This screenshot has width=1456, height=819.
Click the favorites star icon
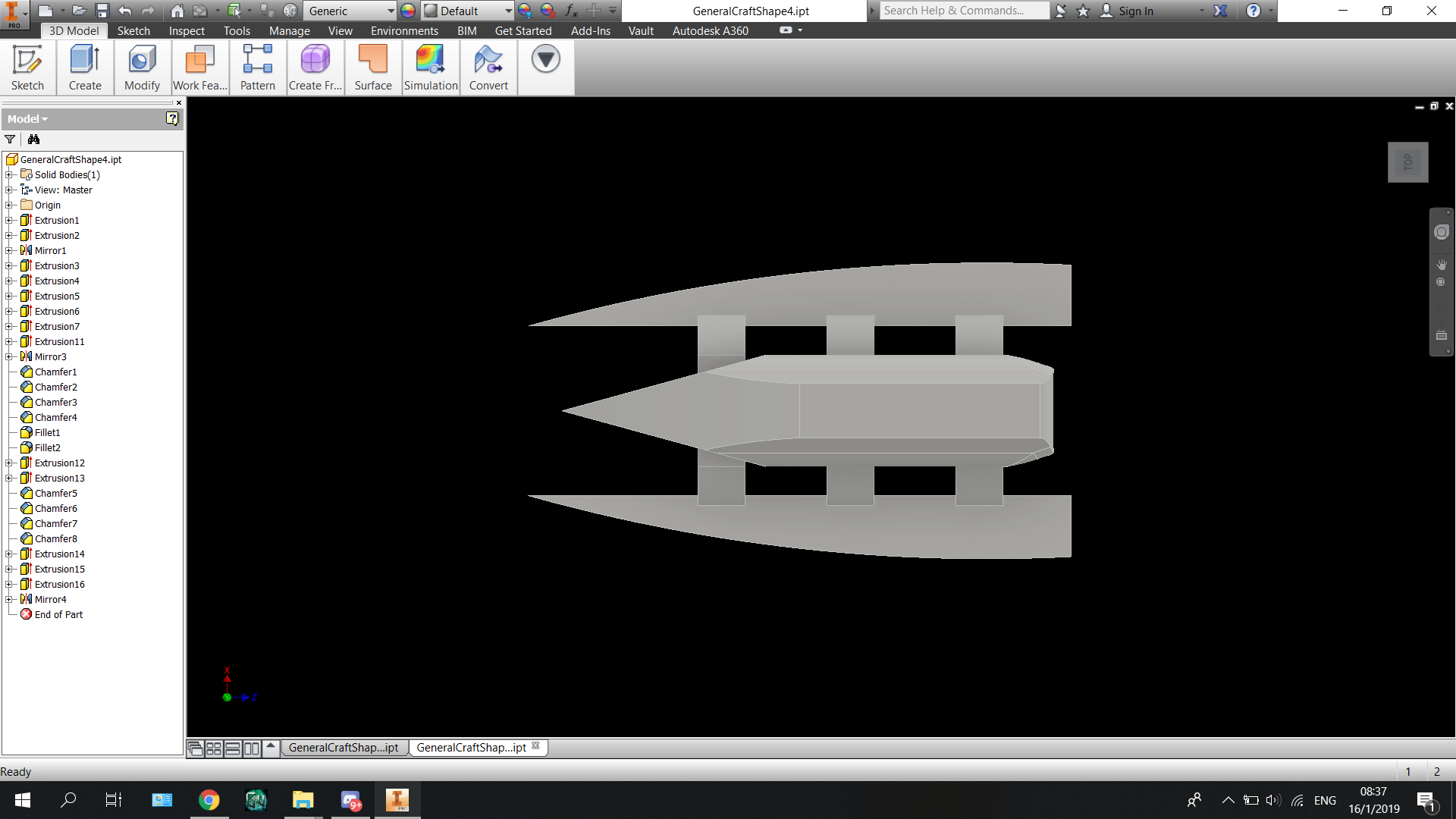pyautogui.click(x=1083, y=11)
